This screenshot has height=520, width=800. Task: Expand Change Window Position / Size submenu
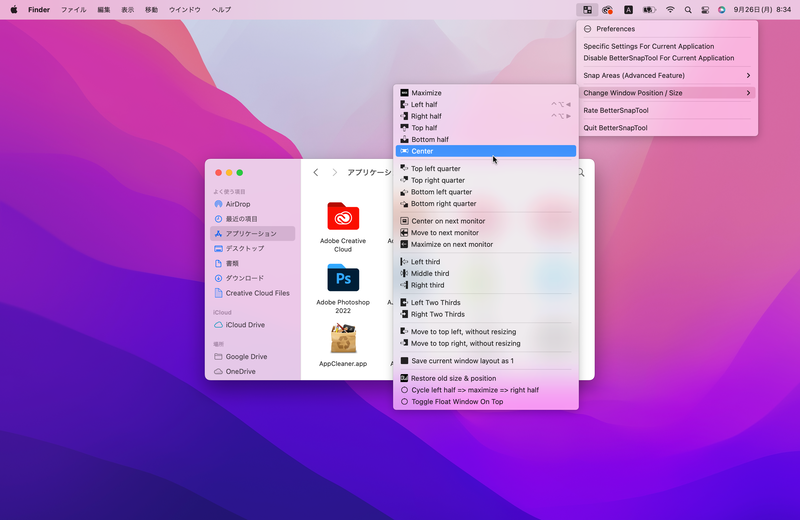click(667, 93)
